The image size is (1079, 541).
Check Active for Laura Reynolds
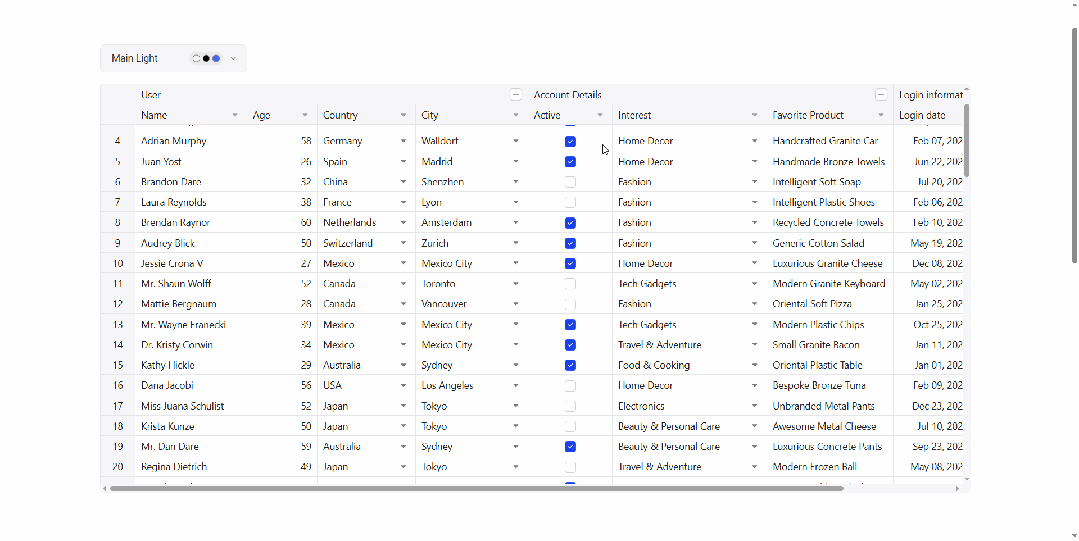(570, 202)
